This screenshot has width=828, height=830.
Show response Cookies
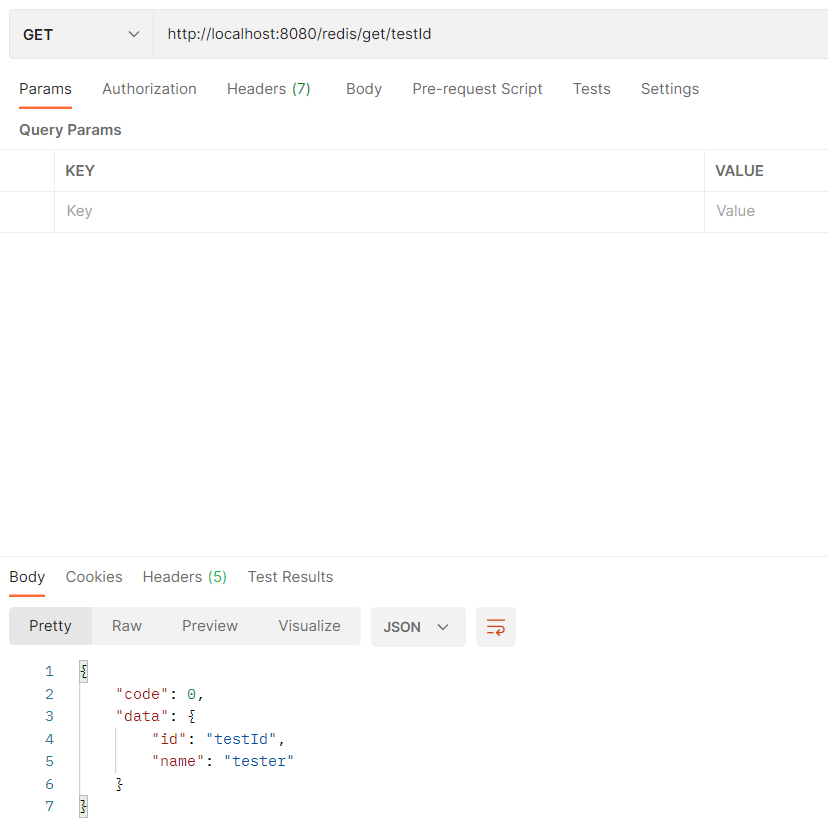(x=93, y=577)
